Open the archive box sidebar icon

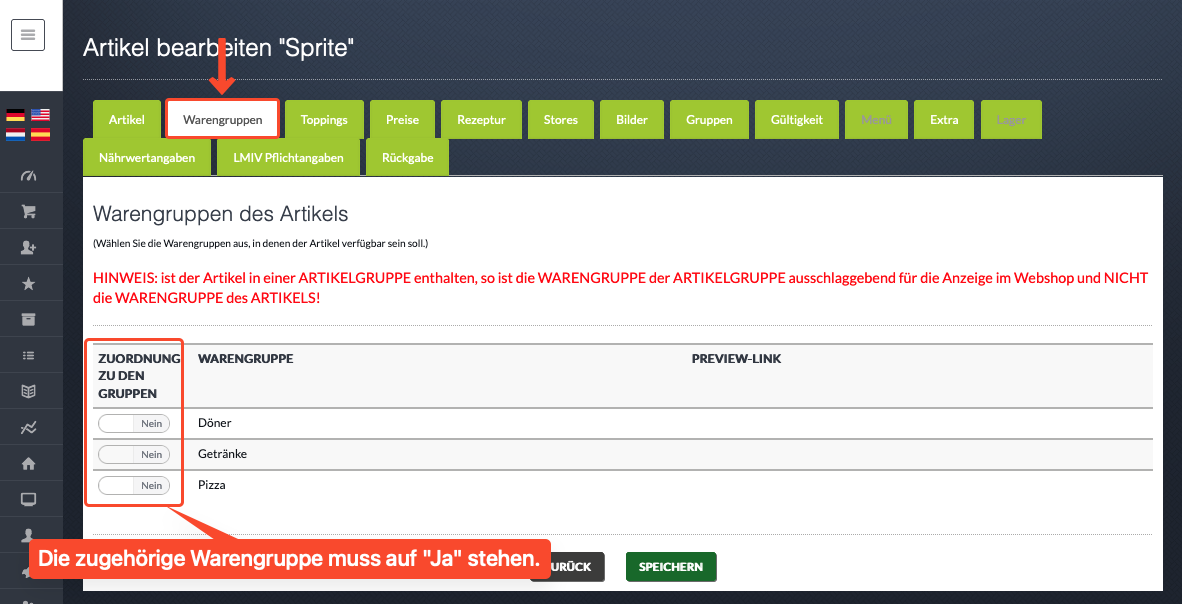tap(29, 319)
